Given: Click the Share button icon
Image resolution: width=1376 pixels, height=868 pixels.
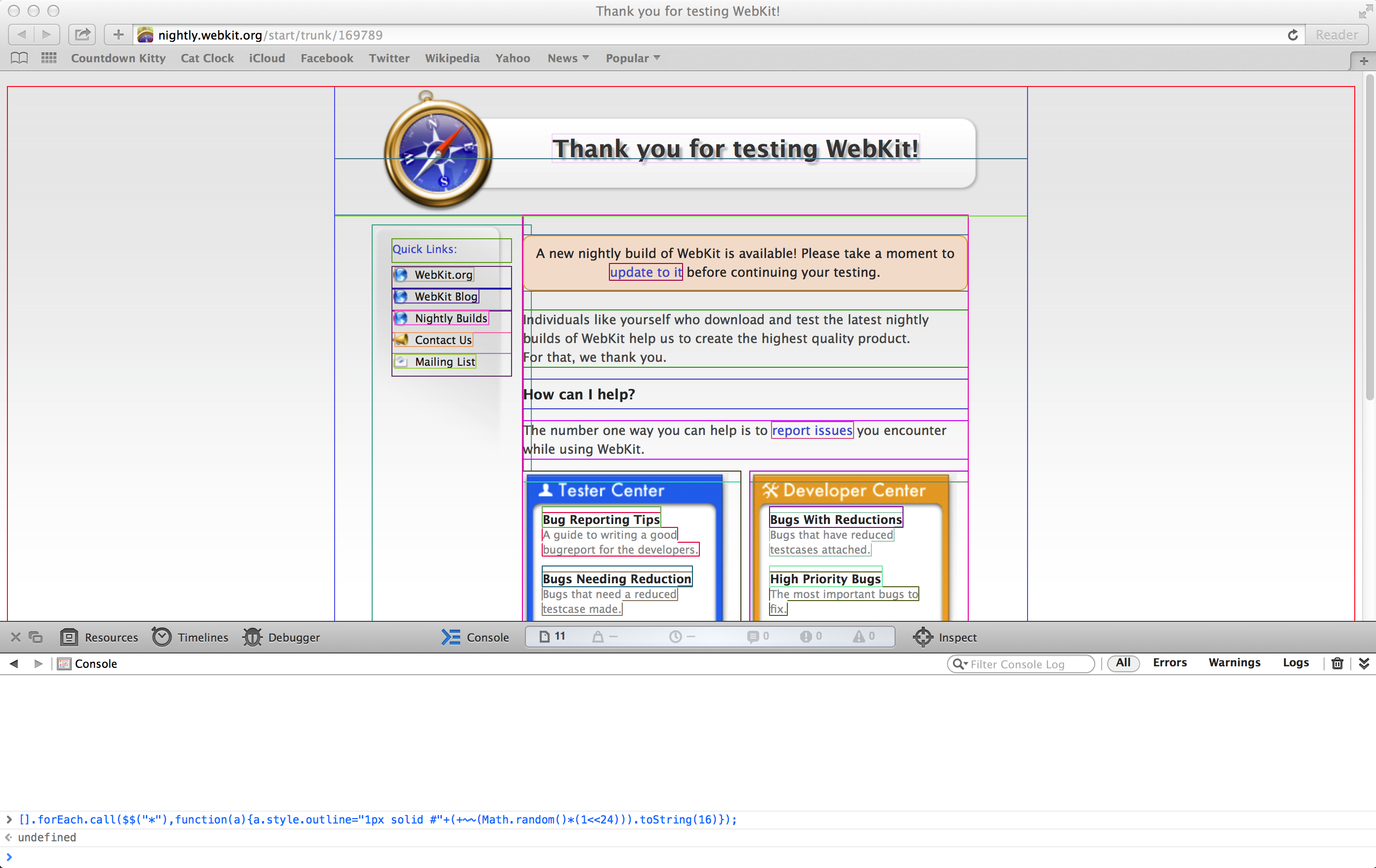Looking at the screenshot, I should [x=82, y=34].
